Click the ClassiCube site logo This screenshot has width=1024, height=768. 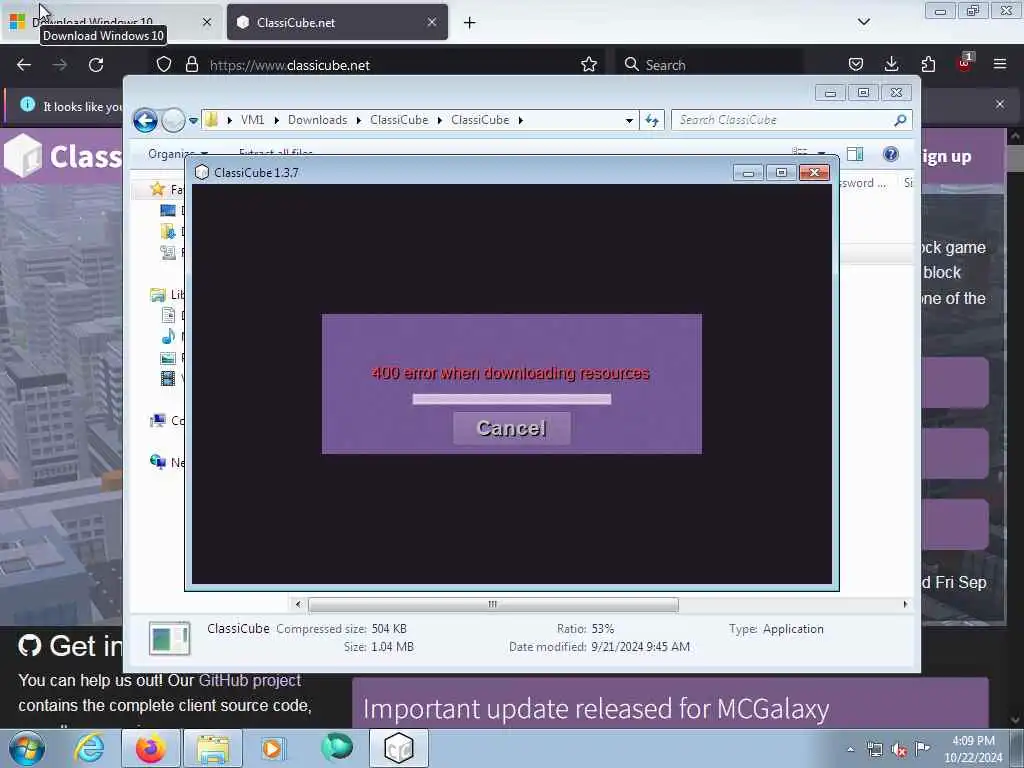tap(62, 155)
